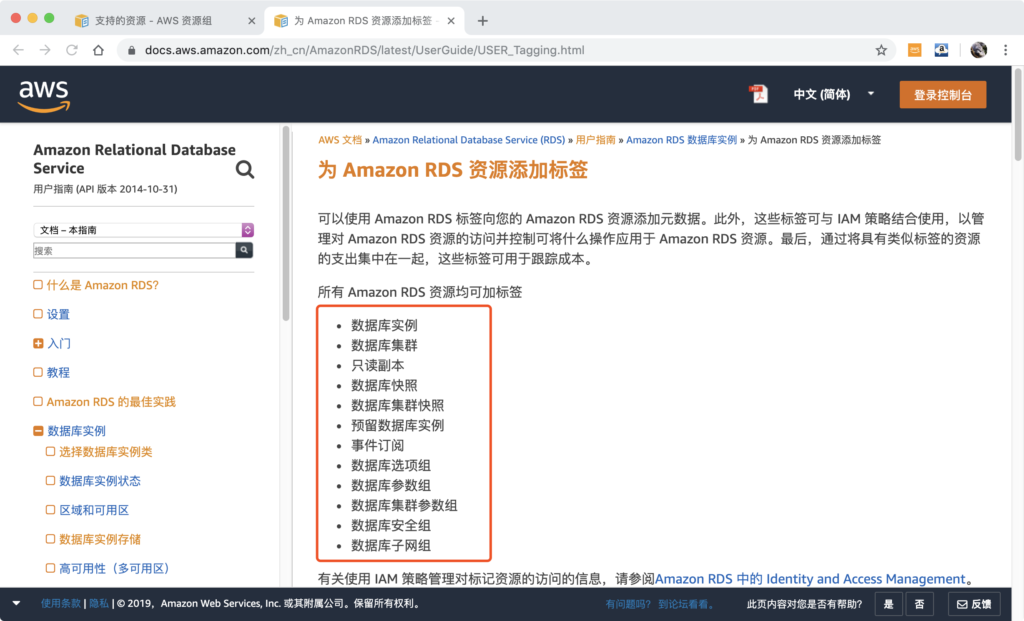Open 中文 (简体) language dropdown
The height and width of the screenshot is (621, 1024).
(833, 94)
